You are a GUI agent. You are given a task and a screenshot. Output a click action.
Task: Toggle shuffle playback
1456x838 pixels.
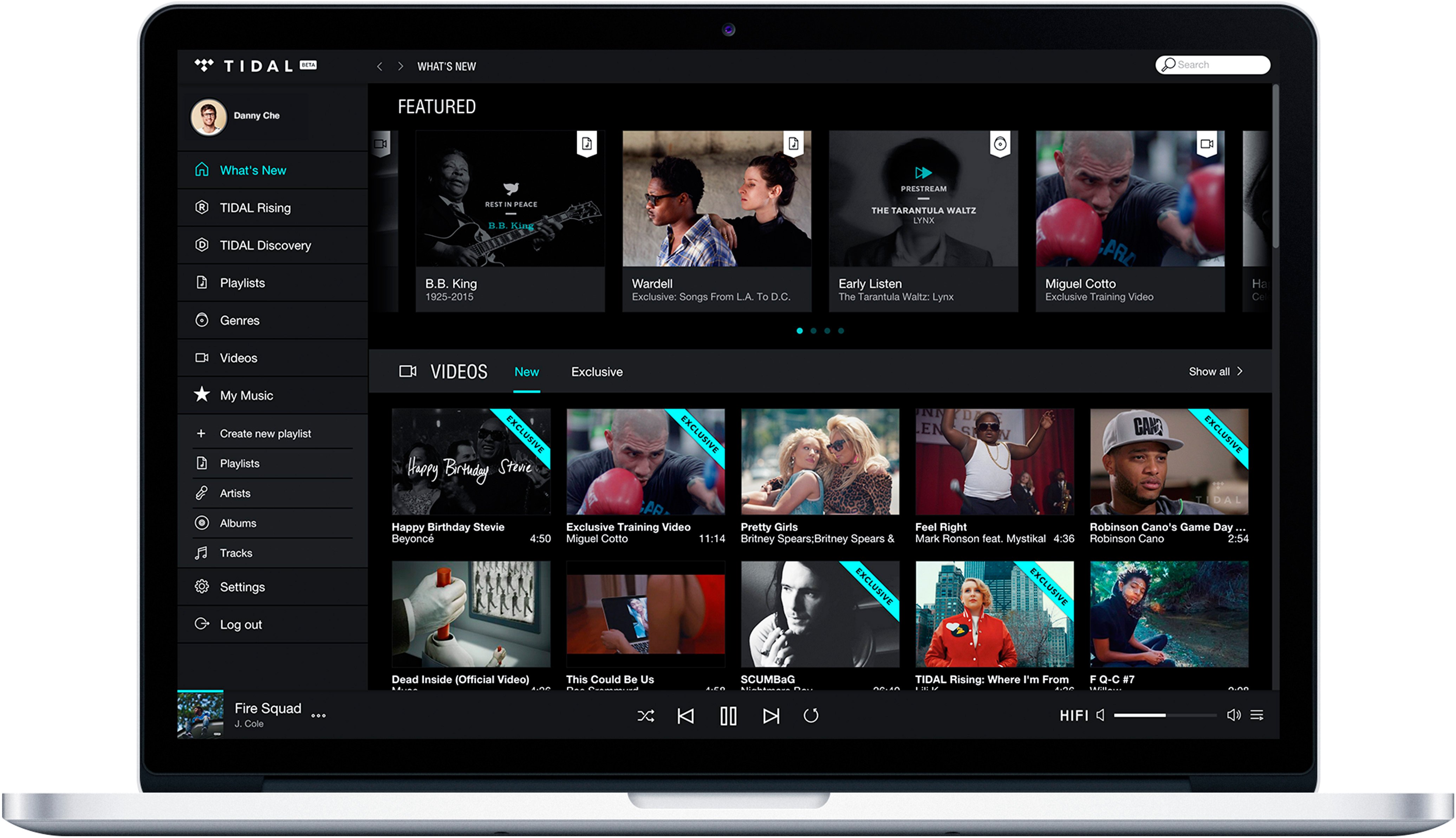[x=645, y=717]
